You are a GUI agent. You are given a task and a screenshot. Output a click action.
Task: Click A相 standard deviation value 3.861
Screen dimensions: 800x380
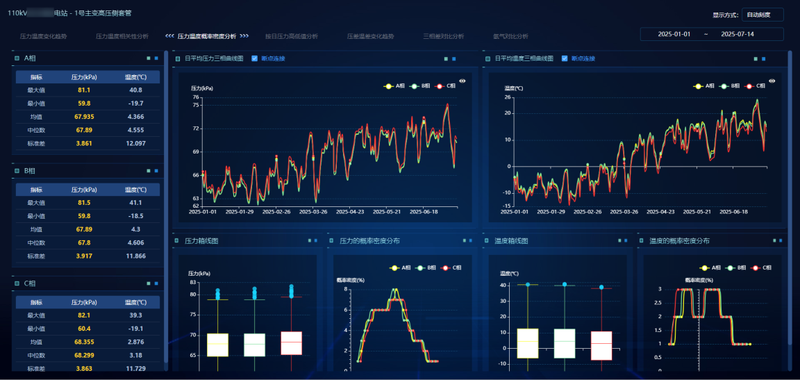(84, 143)
